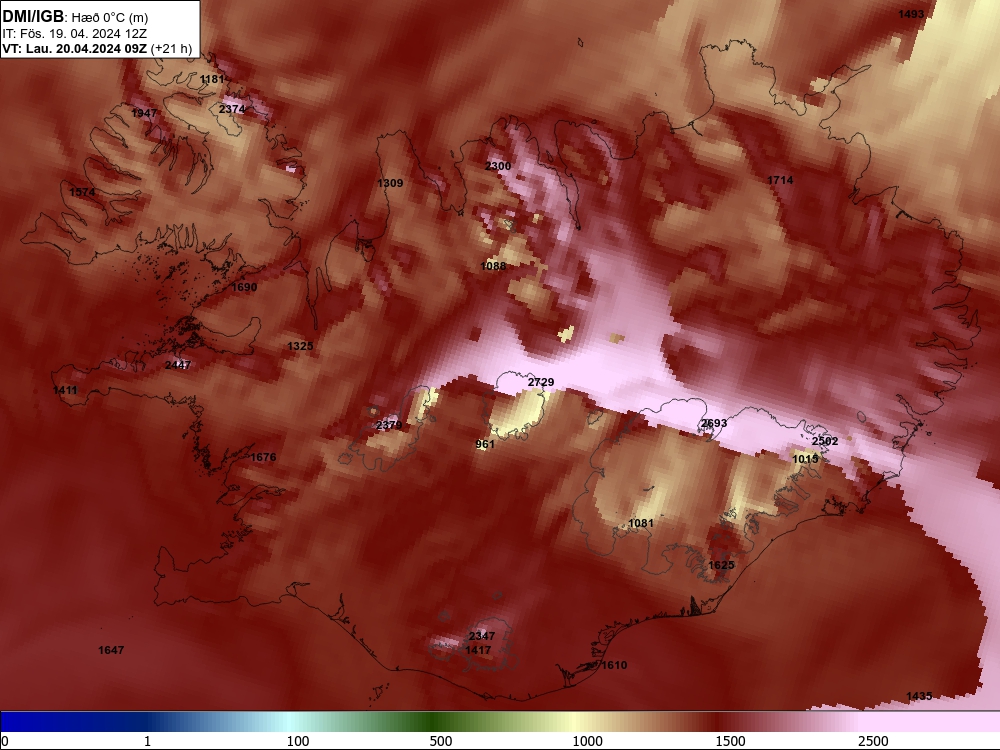Select the 2300 height value
The width and height of the screenshot is (1000, 750).
pos(498,166)
